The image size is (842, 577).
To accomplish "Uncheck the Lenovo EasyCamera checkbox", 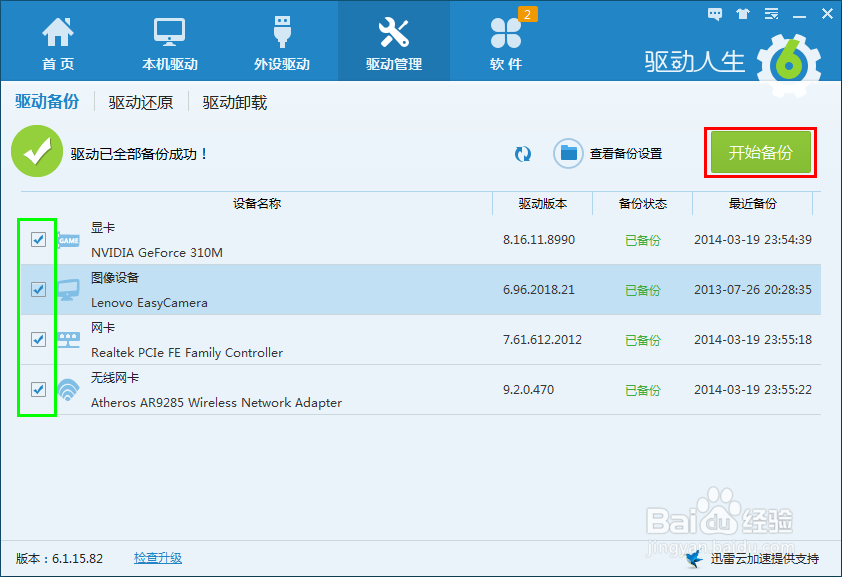I will [38, 289].
